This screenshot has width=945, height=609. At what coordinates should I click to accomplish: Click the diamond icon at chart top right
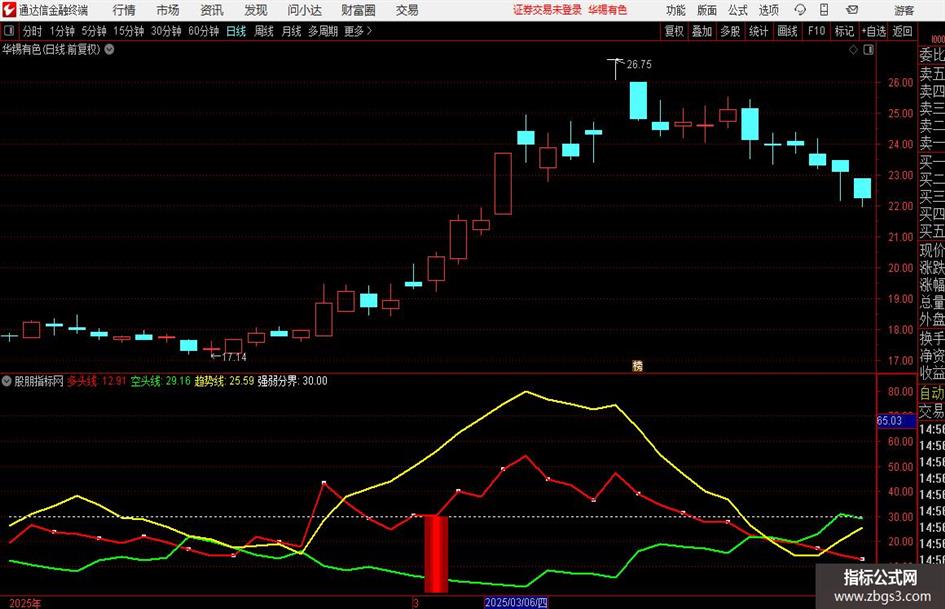pyautogui.click(x=853, y=50)
